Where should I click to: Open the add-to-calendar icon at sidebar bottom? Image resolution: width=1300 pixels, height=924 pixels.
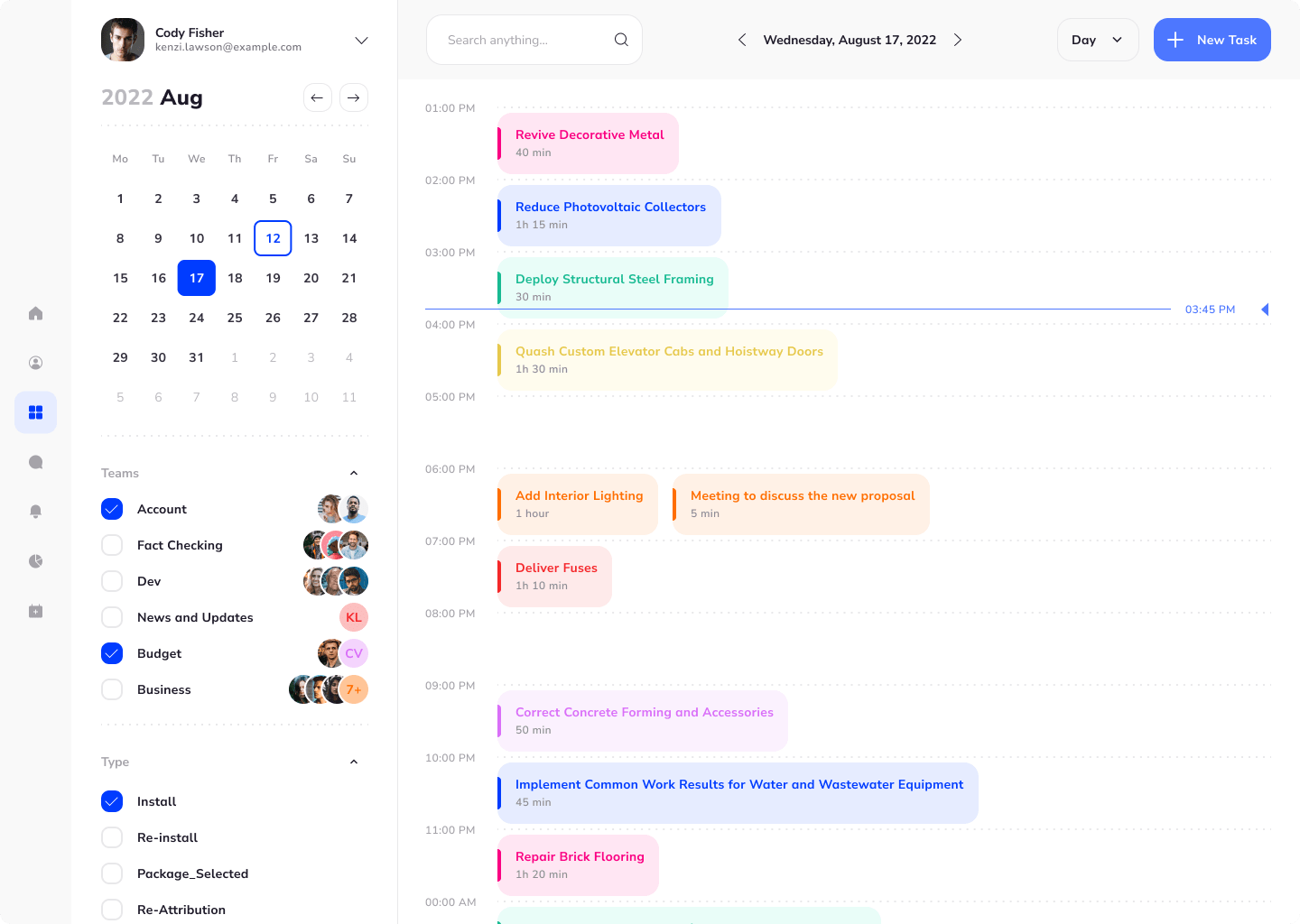(x=35, y=611)
